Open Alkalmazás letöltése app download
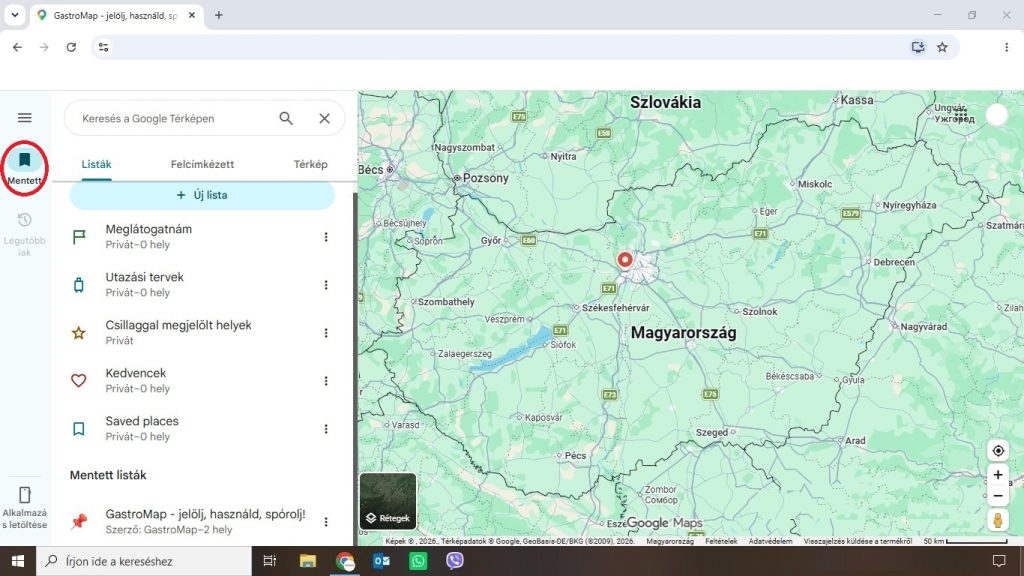The height and width of the screenshot is (576, 1024). [24, 507]
